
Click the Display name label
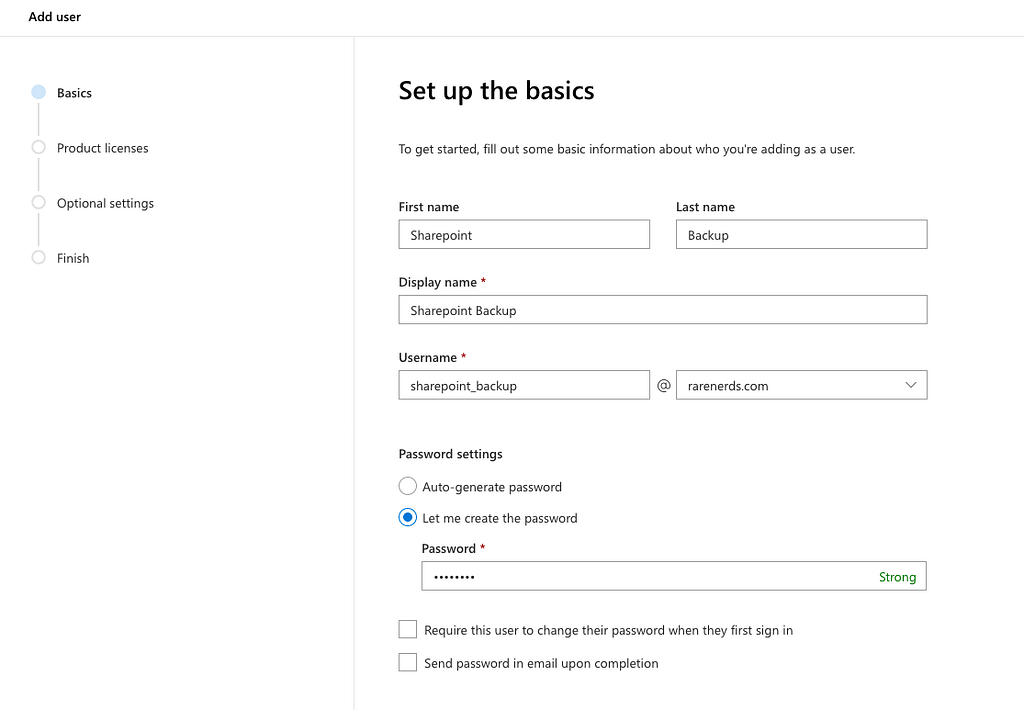(x=438, y=282)
